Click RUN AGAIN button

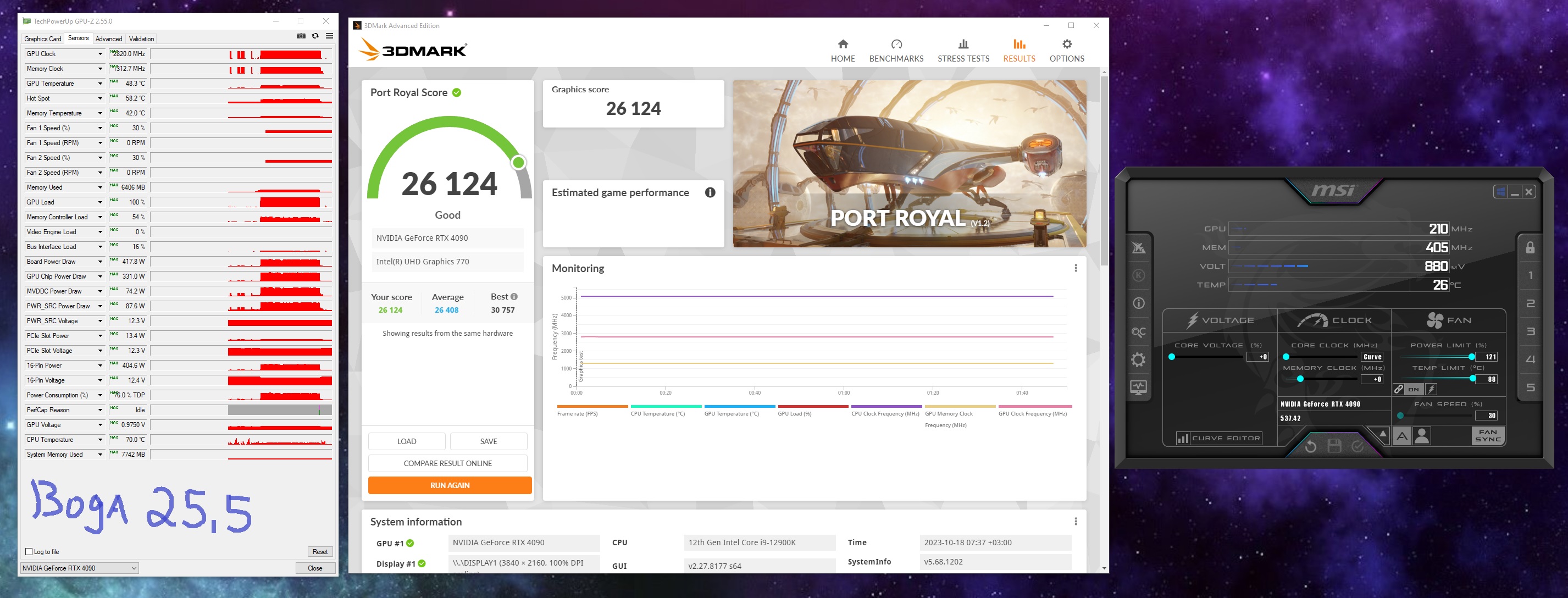point(449,485)
